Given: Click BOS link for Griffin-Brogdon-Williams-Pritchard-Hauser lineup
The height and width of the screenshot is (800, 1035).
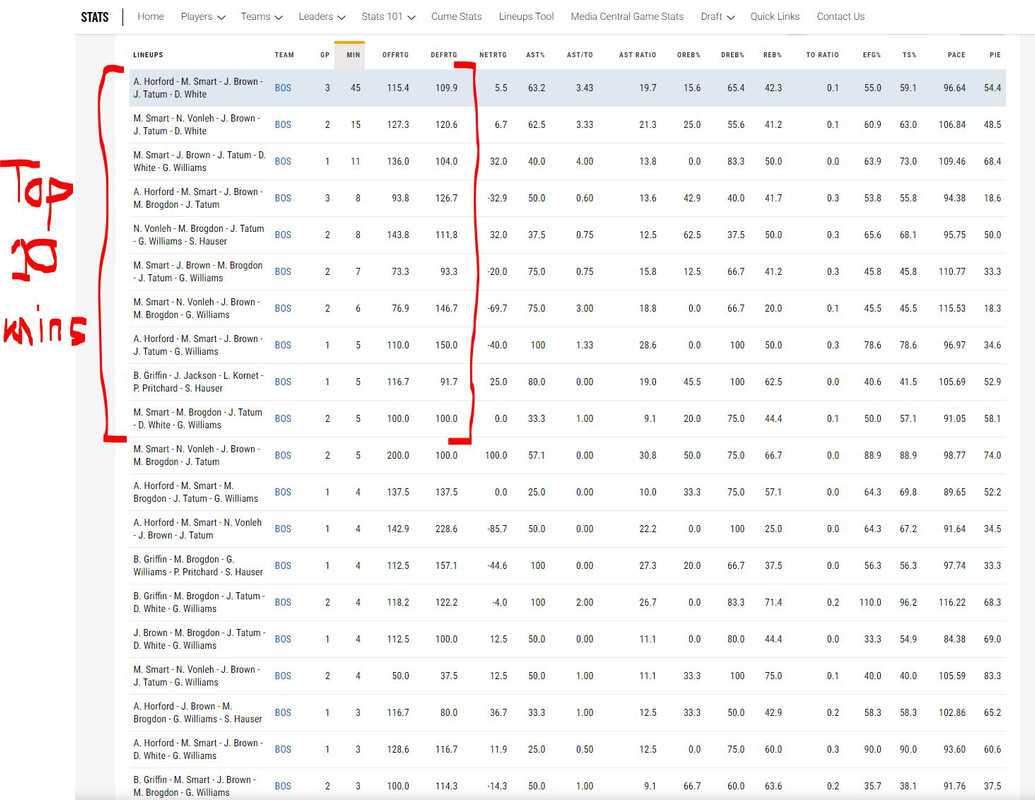Looking at the screenshot, I should [283, 566].
